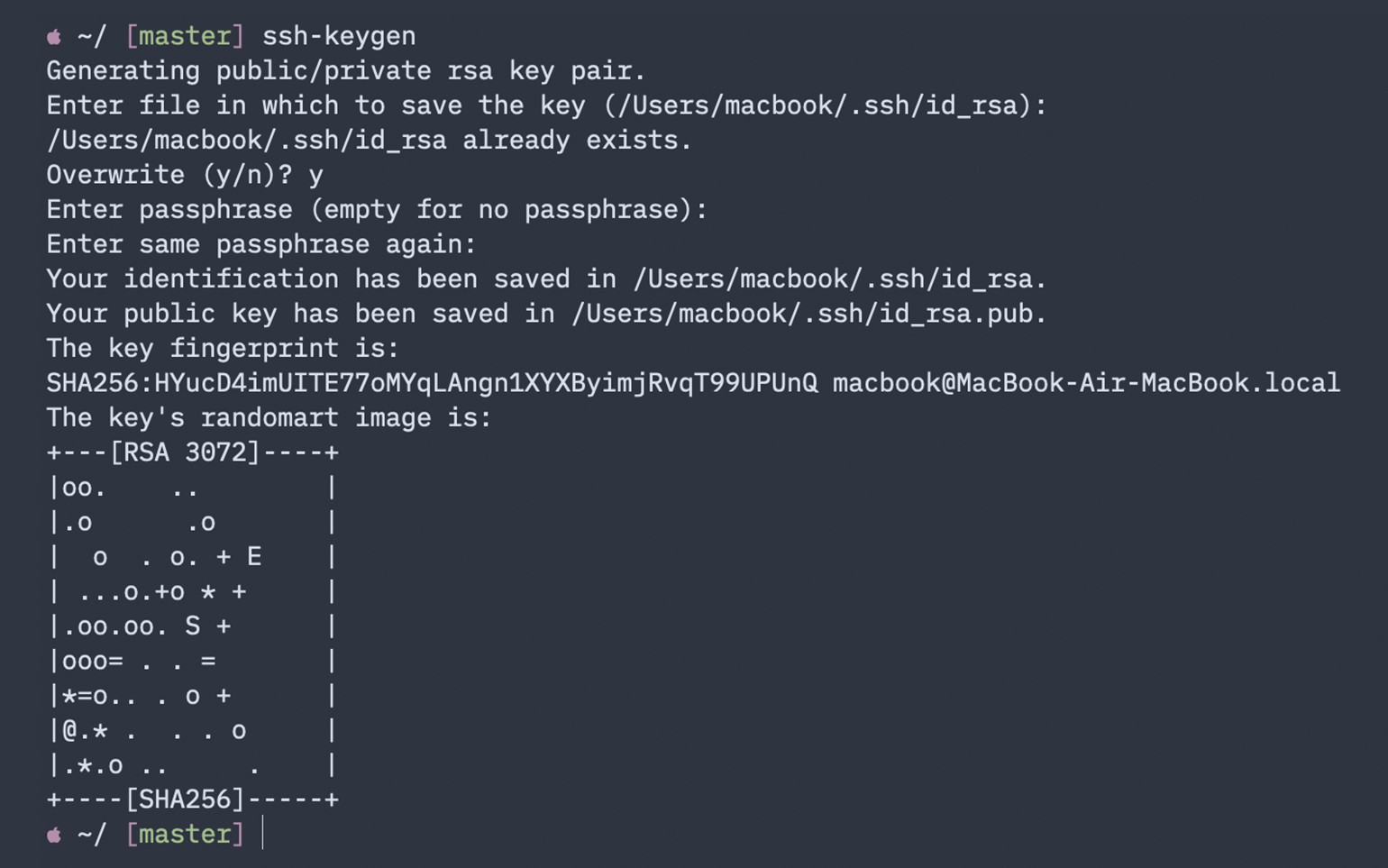The height and width of the screenshot is (868, 1388).
Task: Click Generating public/private rsa key pair line
Action: (346, 71)
